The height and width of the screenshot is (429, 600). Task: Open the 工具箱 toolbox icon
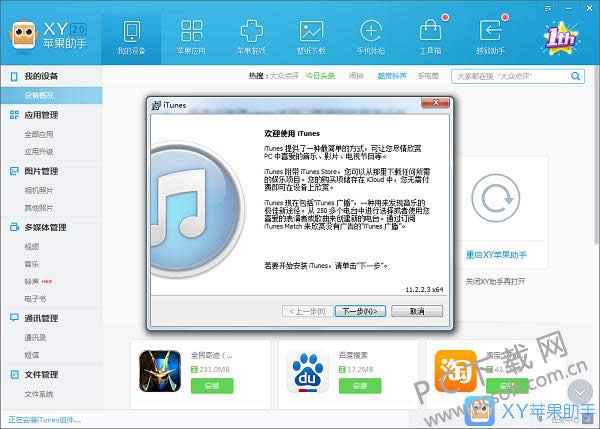430,30
